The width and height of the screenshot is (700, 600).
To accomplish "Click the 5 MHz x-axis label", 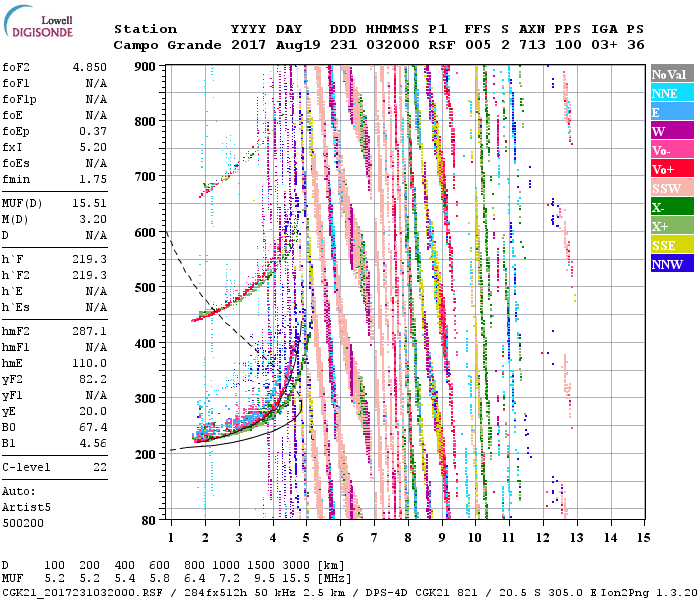I will [x=306, y=538].
